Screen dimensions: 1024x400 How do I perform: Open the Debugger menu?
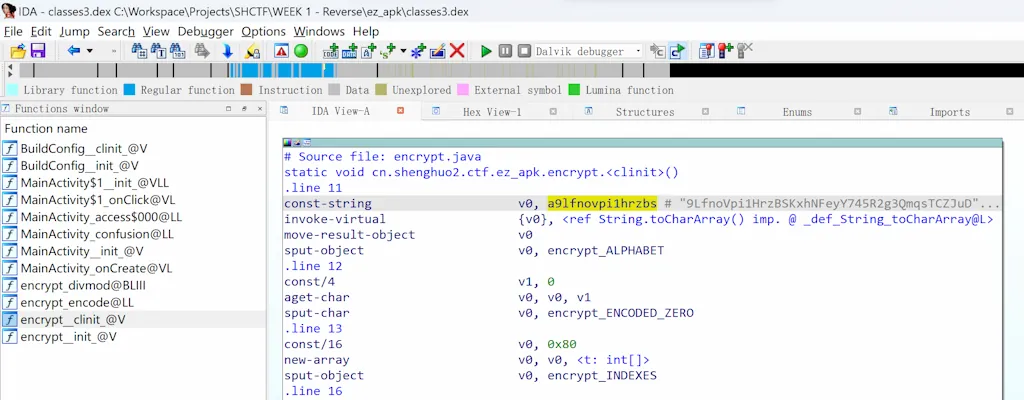(x=205, y=31)
